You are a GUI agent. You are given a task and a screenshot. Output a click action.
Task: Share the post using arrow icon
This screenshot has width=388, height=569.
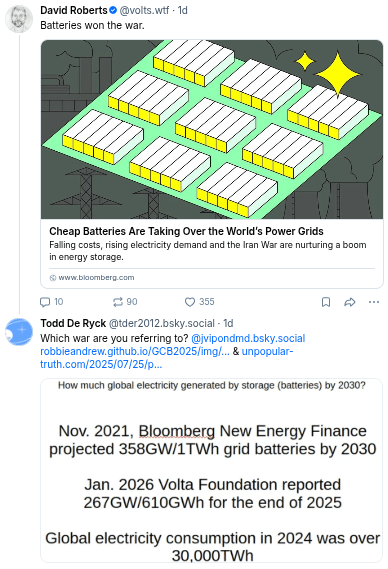click(350, 302)
